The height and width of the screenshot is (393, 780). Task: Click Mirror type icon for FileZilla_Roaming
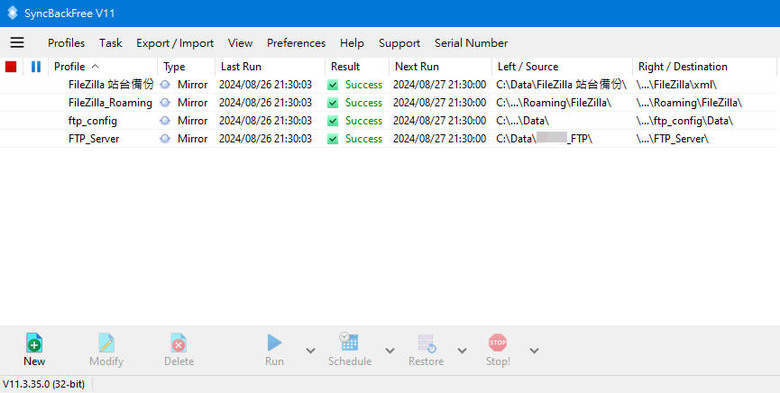165,102
